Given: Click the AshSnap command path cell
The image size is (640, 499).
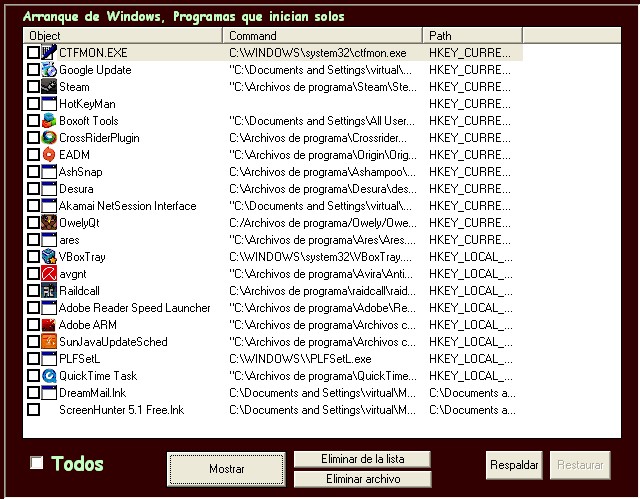Looking at the screenshot, I should coord(322,172).
